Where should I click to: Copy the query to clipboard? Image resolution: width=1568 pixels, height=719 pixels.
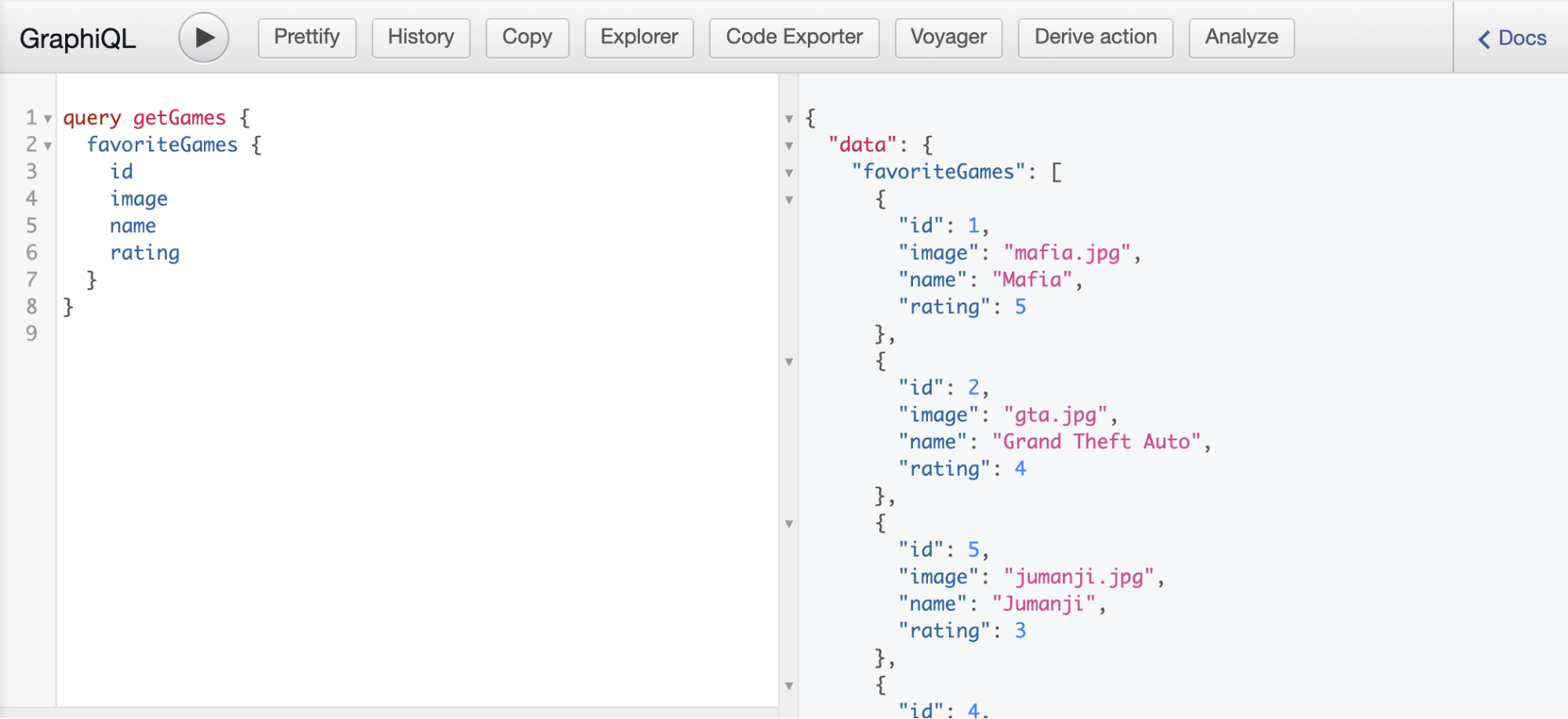coord(526,37)
